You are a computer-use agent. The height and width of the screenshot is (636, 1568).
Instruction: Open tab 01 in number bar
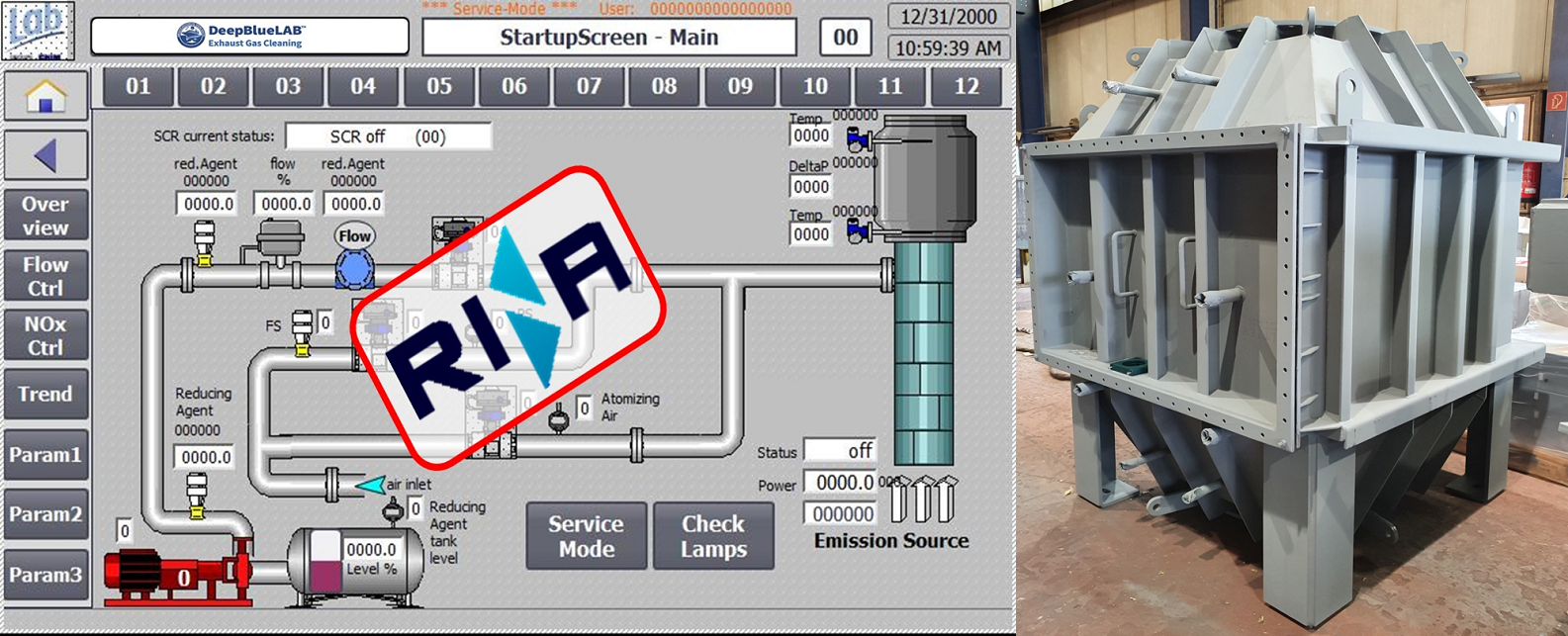[138, 87]
